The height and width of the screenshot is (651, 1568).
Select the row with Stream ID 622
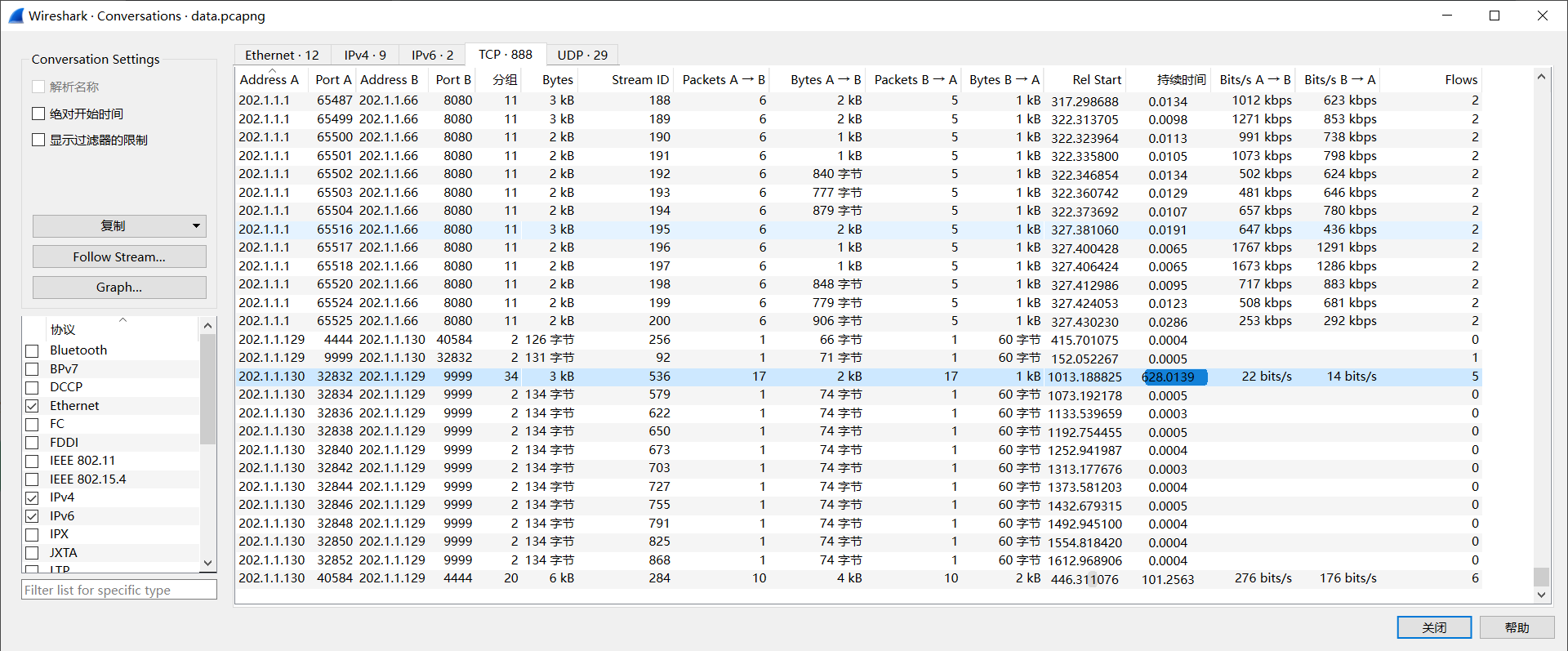(x=858, y=413)
